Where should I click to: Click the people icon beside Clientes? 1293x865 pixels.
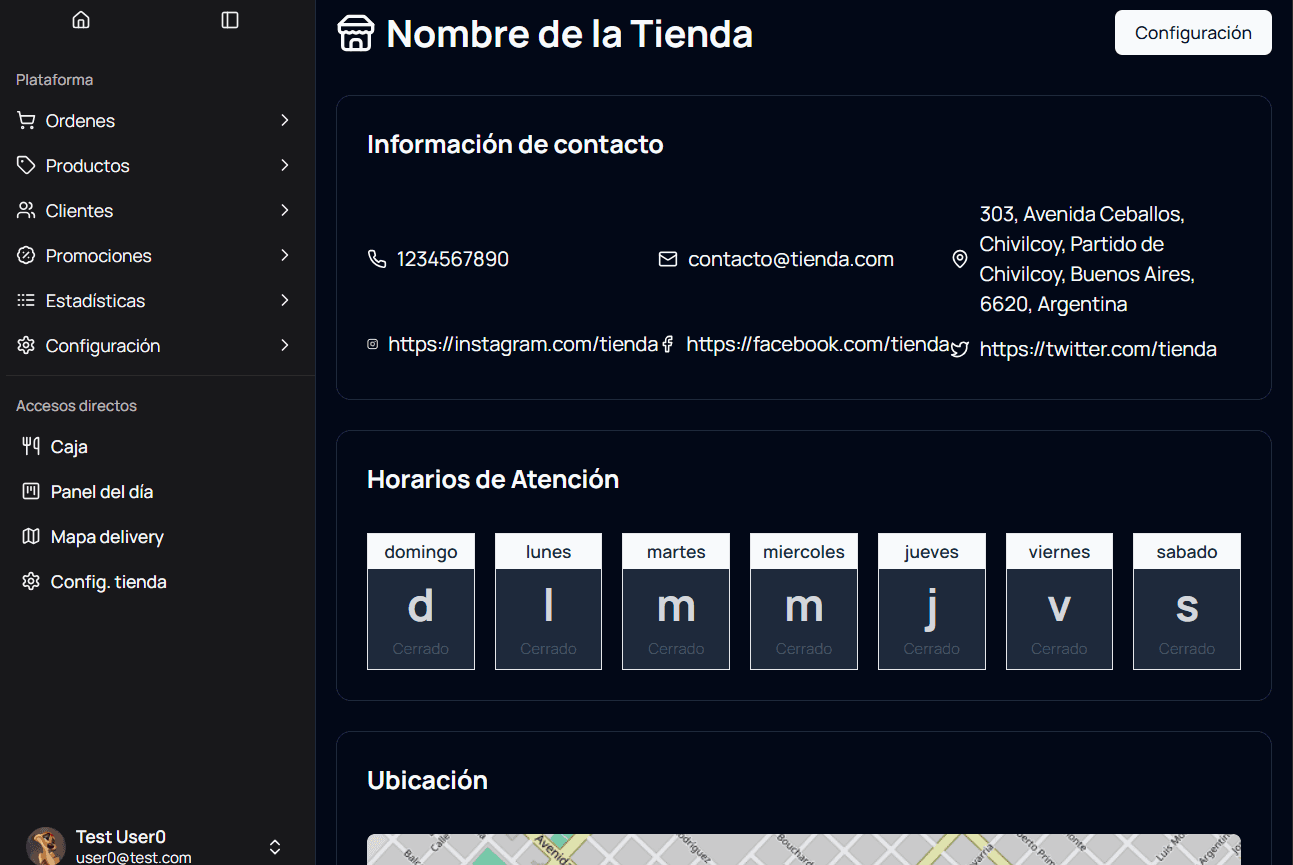pos(26,211)
